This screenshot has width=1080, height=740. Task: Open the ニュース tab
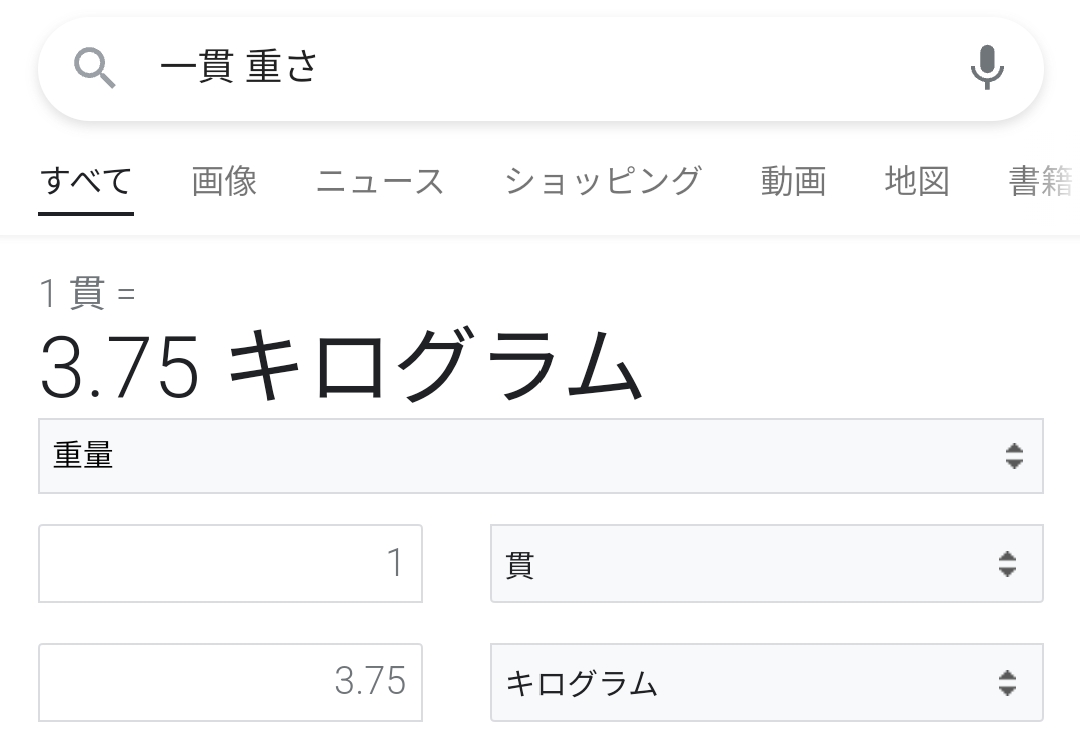380,182
